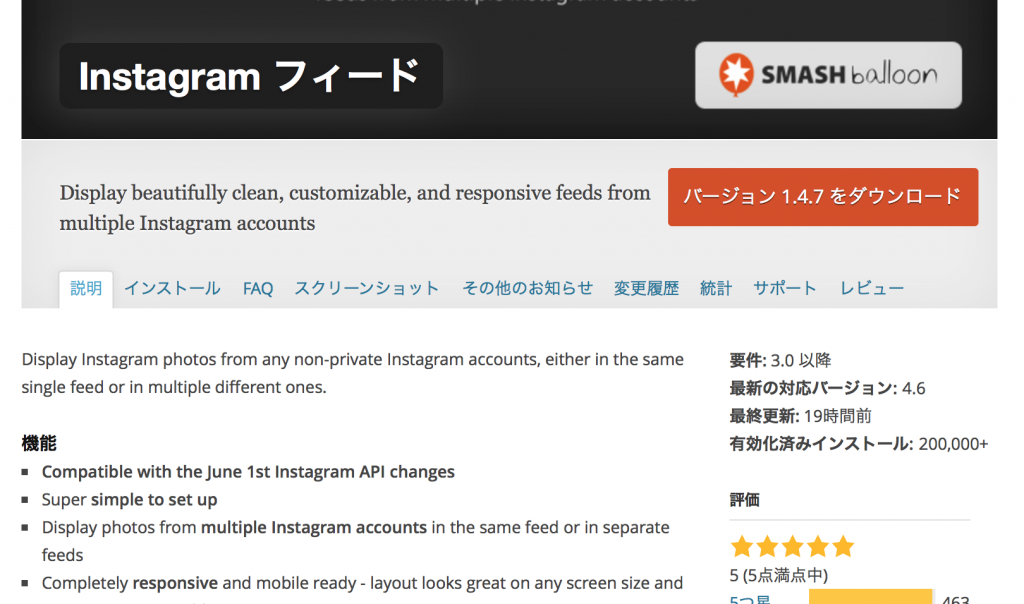The width and height of the screenshot is (1024, 604).
Task: Go to the その他のお知らせ tab
Action: [527, 288]
